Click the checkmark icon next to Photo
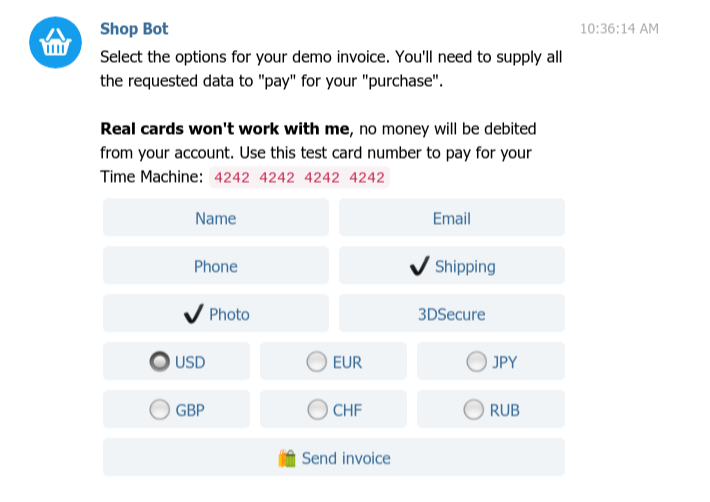The image size is (710, 502). (194, 314)
